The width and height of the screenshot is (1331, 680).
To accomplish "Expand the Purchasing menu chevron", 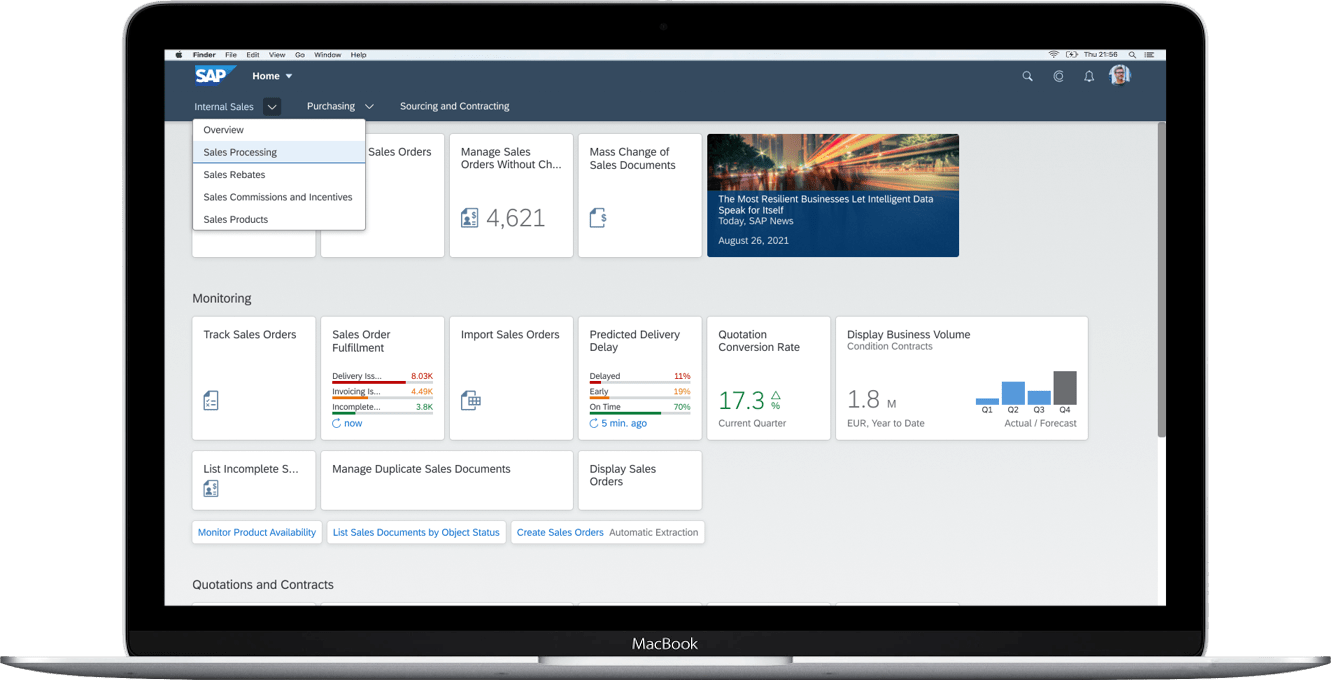I will point(369,107).
